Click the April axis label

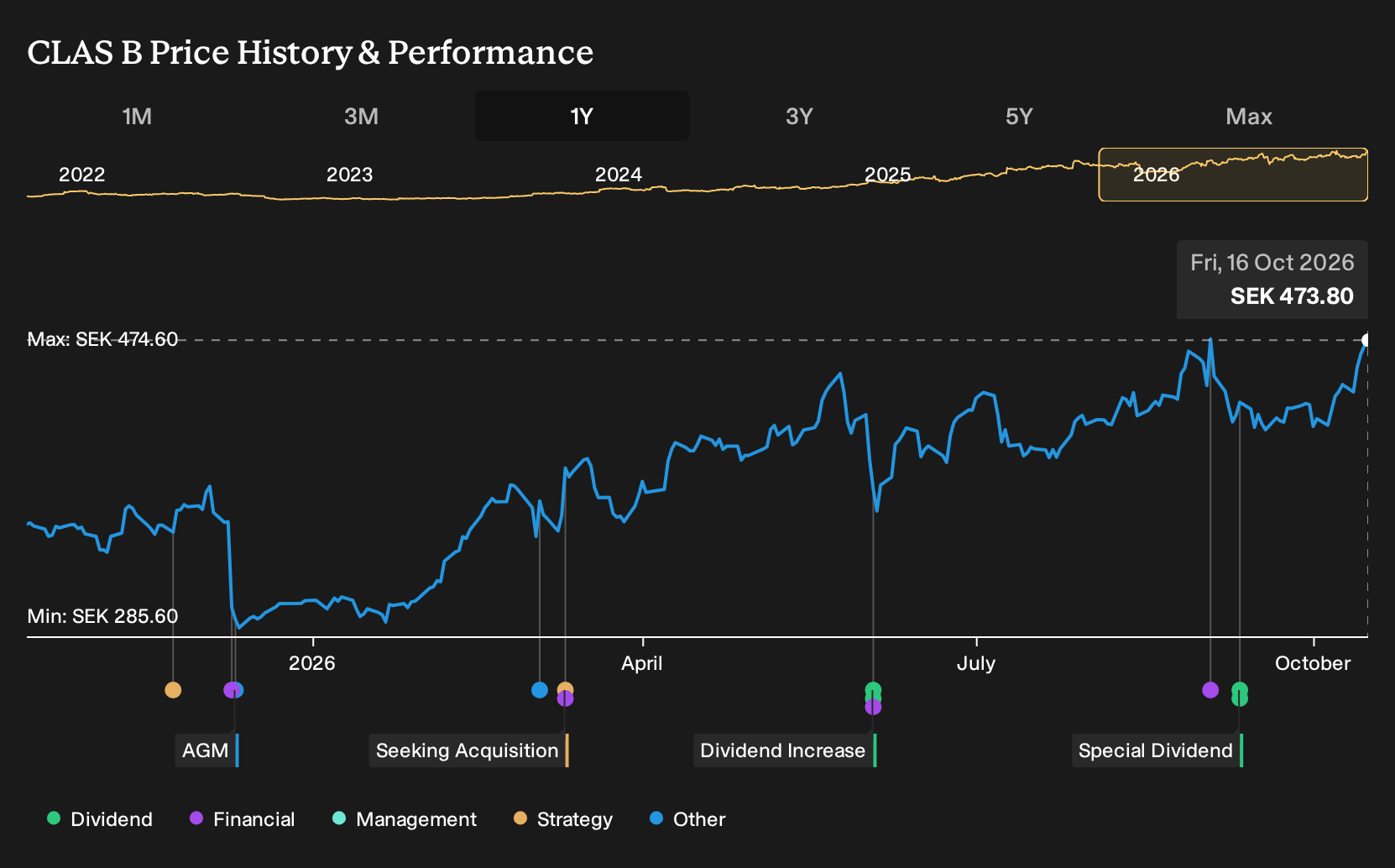click(642, 663)
